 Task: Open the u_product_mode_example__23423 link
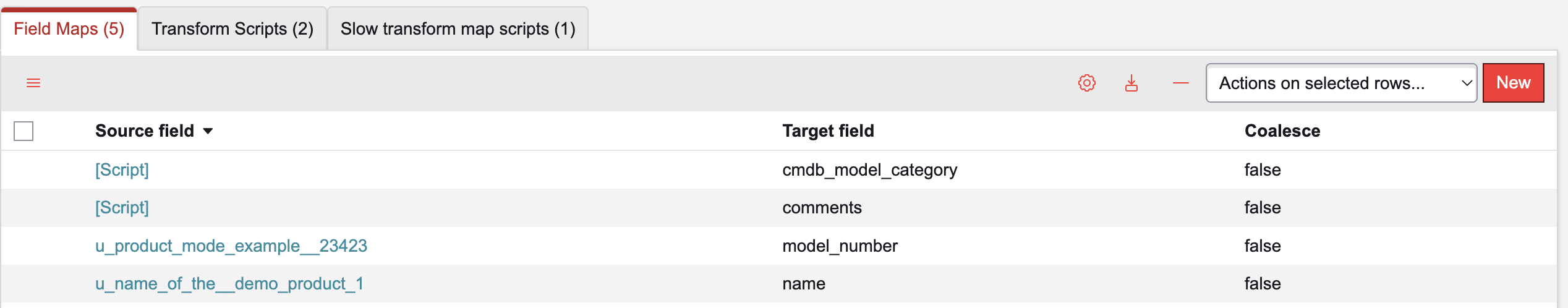231,246
